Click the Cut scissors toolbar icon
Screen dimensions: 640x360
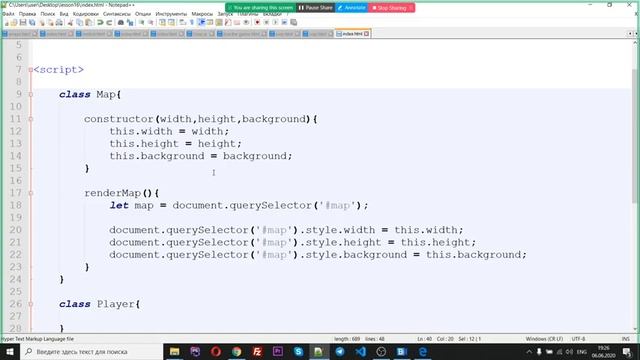coord(70,22)
